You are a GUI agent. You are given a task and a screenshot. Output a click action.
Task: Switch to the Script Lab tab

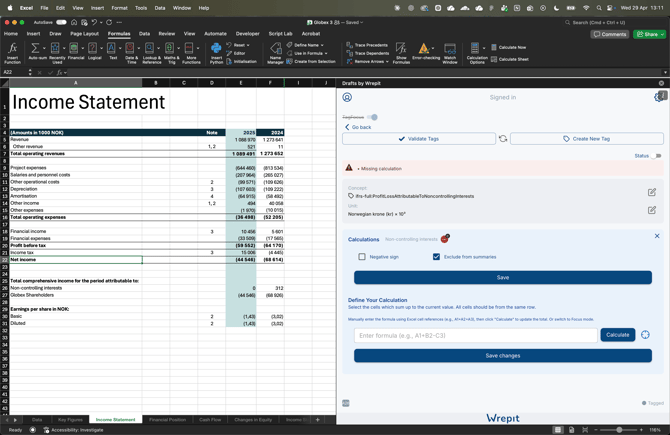(x=280, y=34)
